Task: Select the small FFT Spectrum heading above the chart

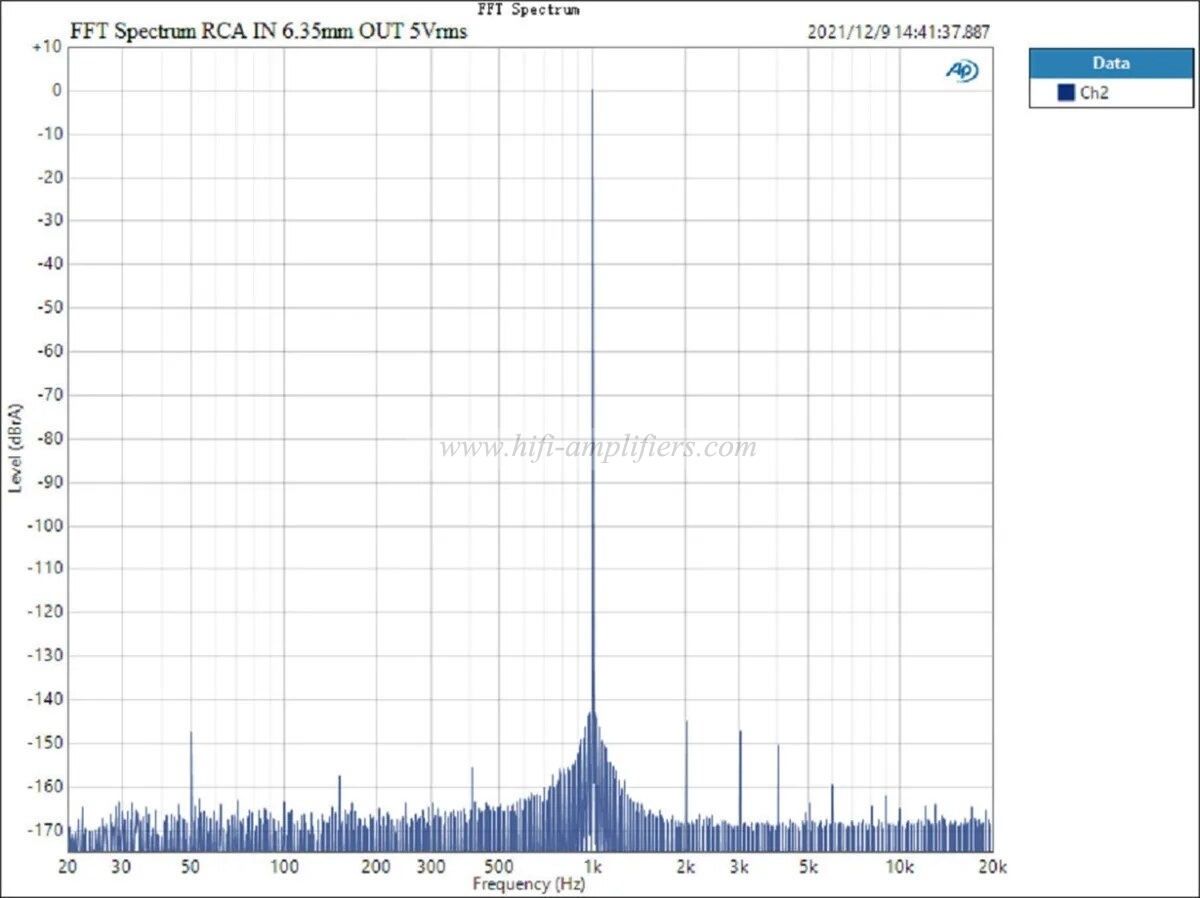Action: [529, 9]
